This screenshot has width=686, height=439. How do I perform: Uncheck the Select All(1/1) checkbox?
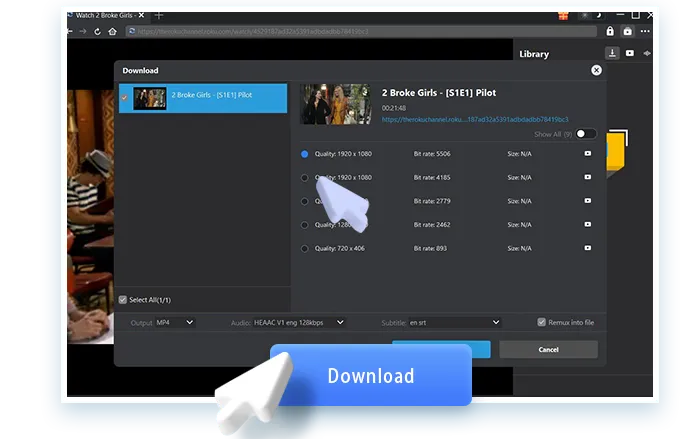tap(122, 300)
